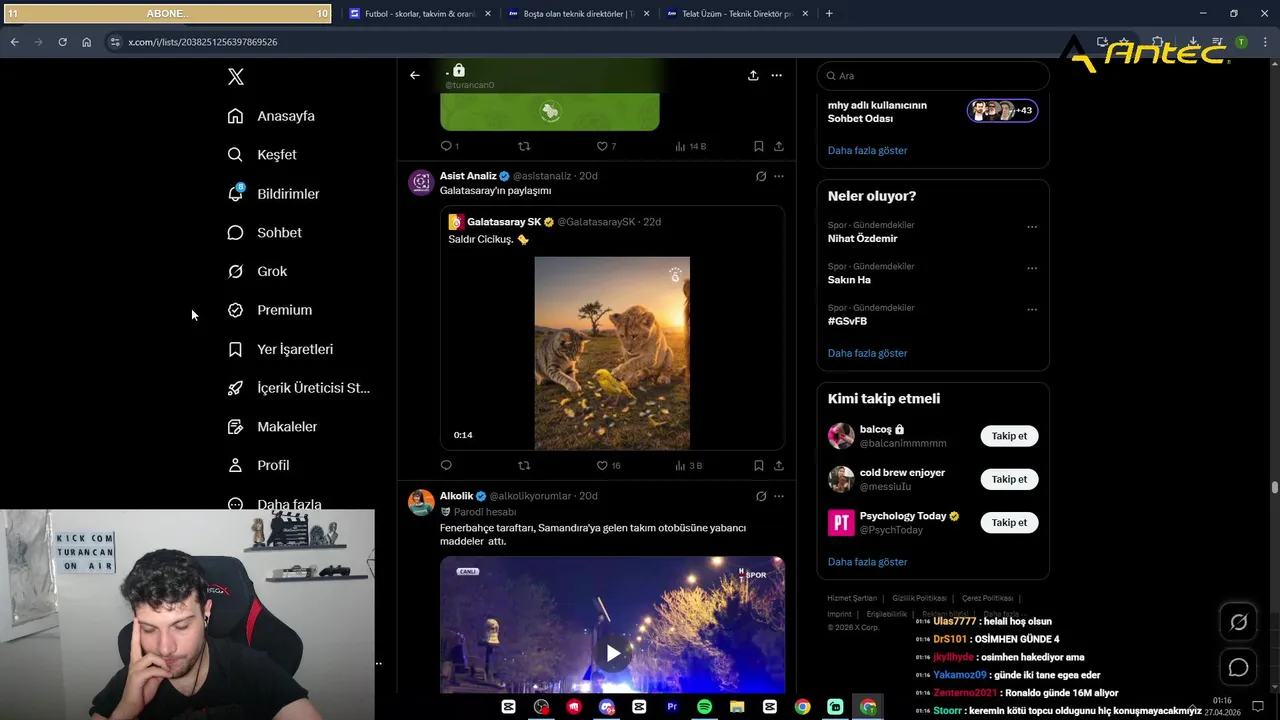Repost the Asist Analiz post

[x=524, y=466]
